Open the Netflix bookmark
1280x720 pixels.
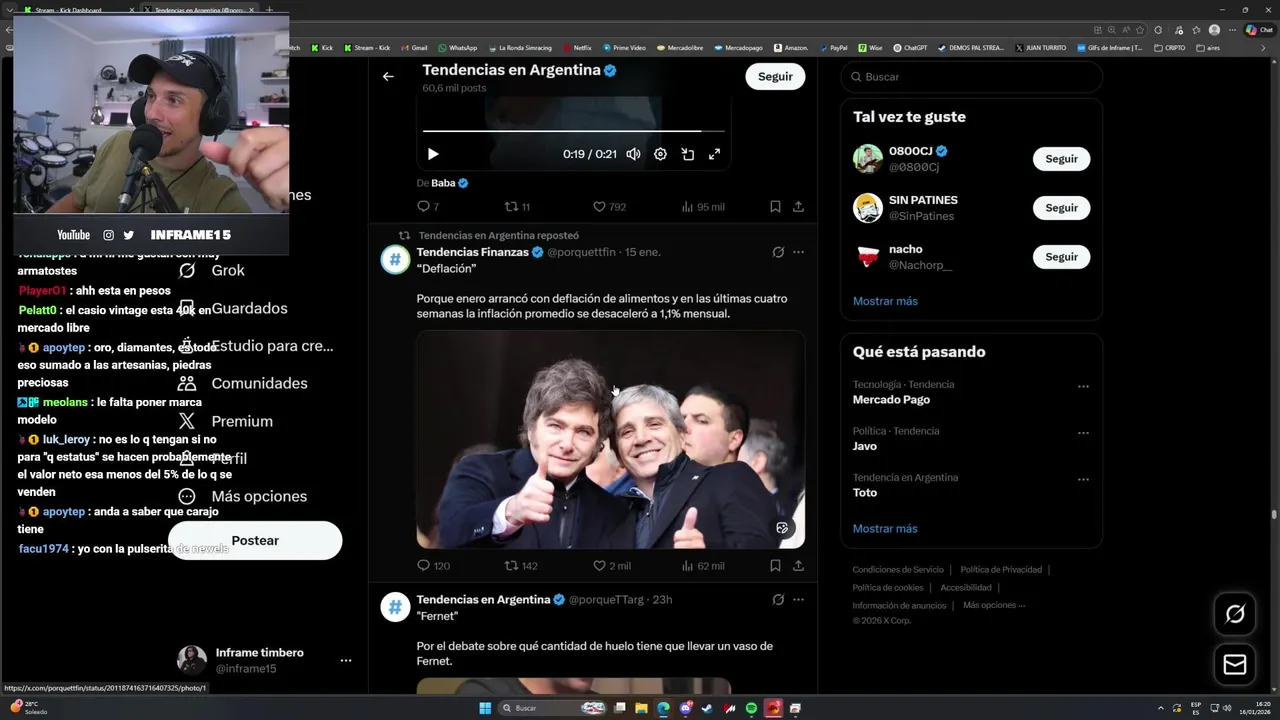click(x=577, y=47)
